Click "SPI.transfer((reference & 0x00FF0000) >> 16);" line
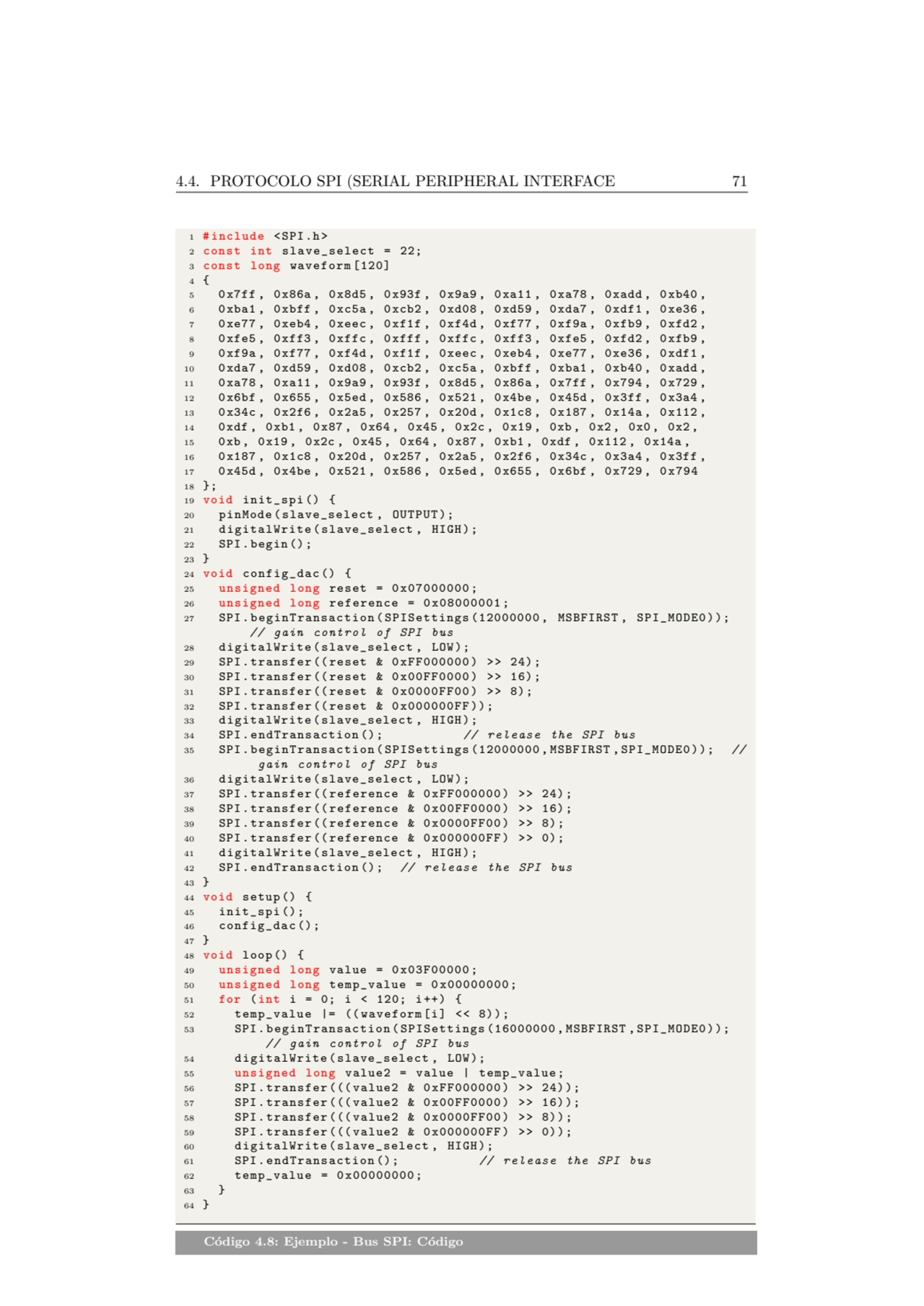Viewport: 924px width, 1306px height. point(395,809)
